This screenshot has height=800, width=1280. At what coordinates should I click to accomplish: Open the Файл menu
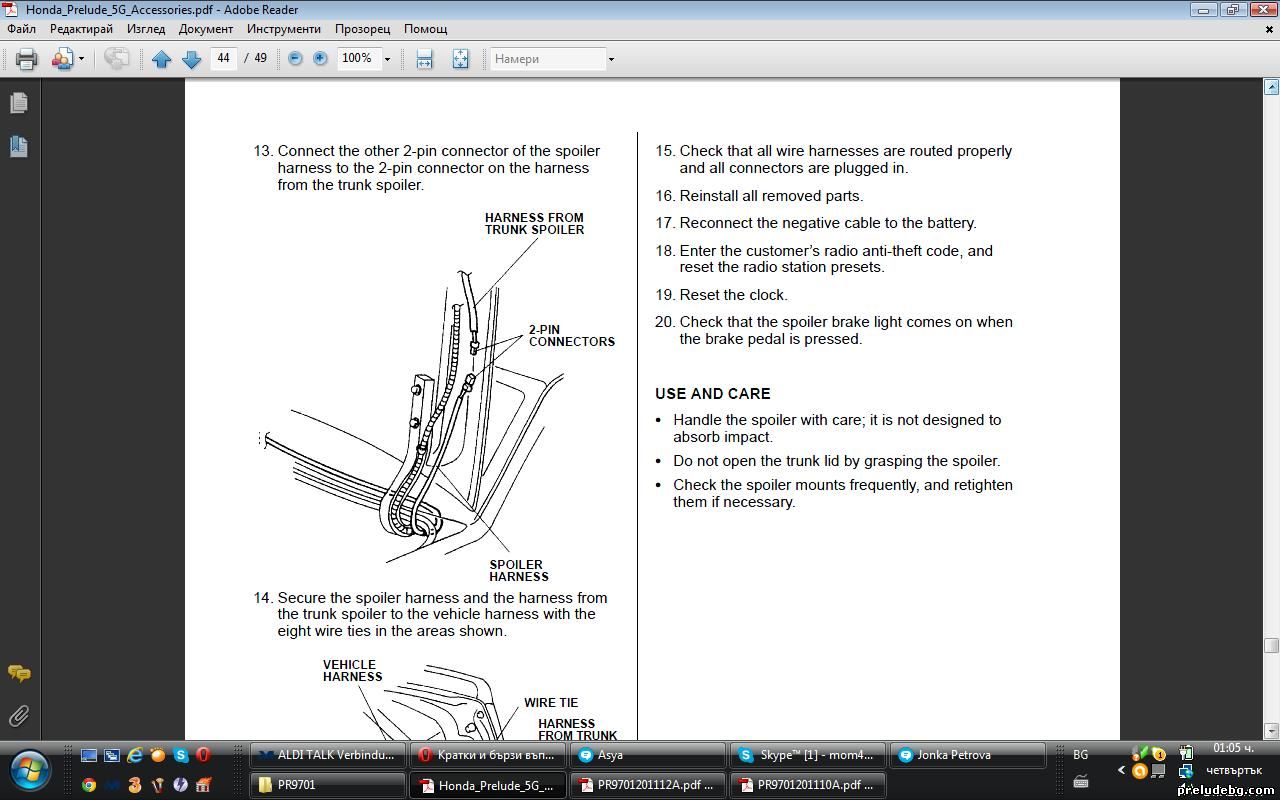point(21,29)
